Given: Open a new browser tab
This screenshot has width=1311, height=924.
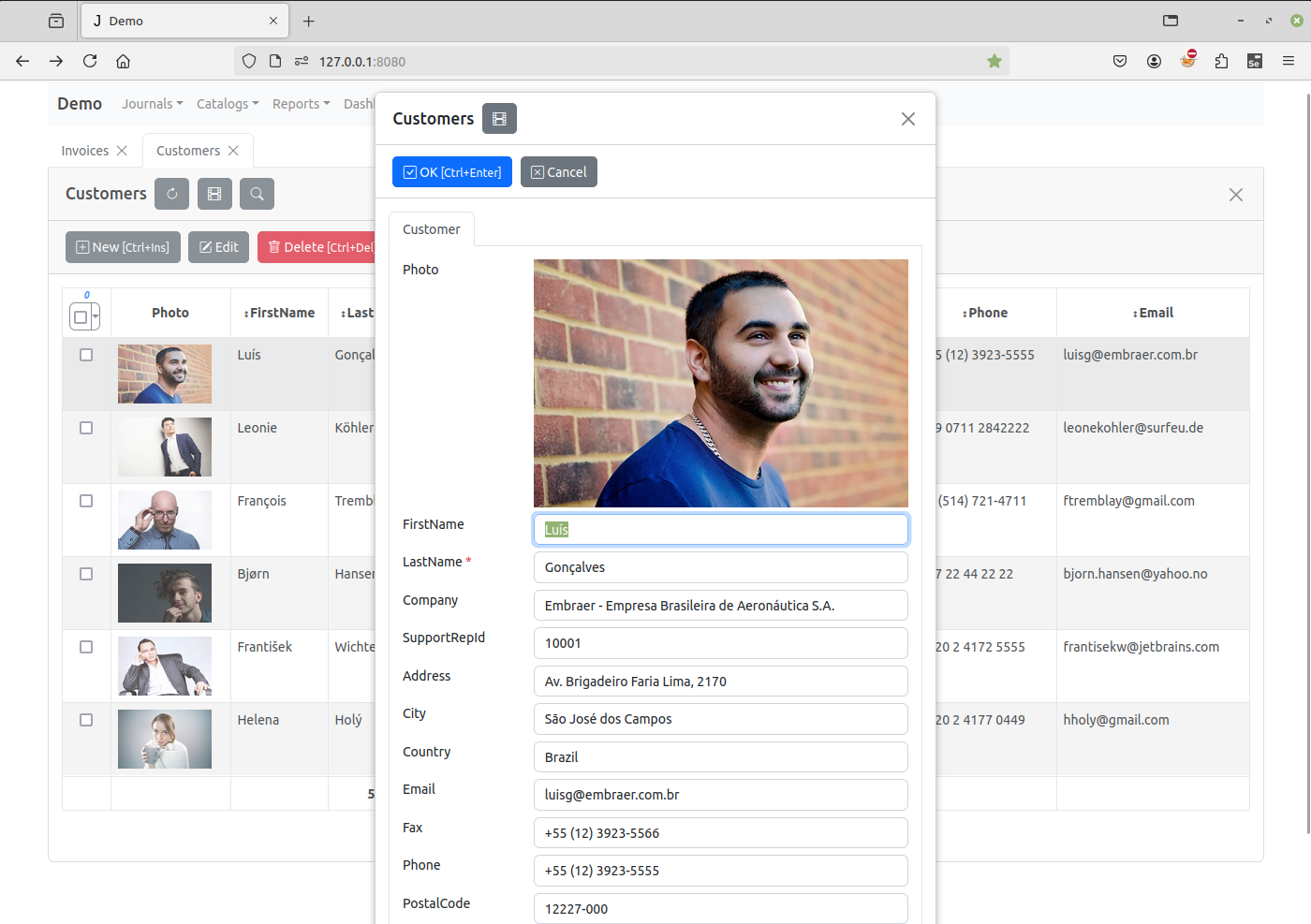Looking at the screenshot, I should coord(309,21).
